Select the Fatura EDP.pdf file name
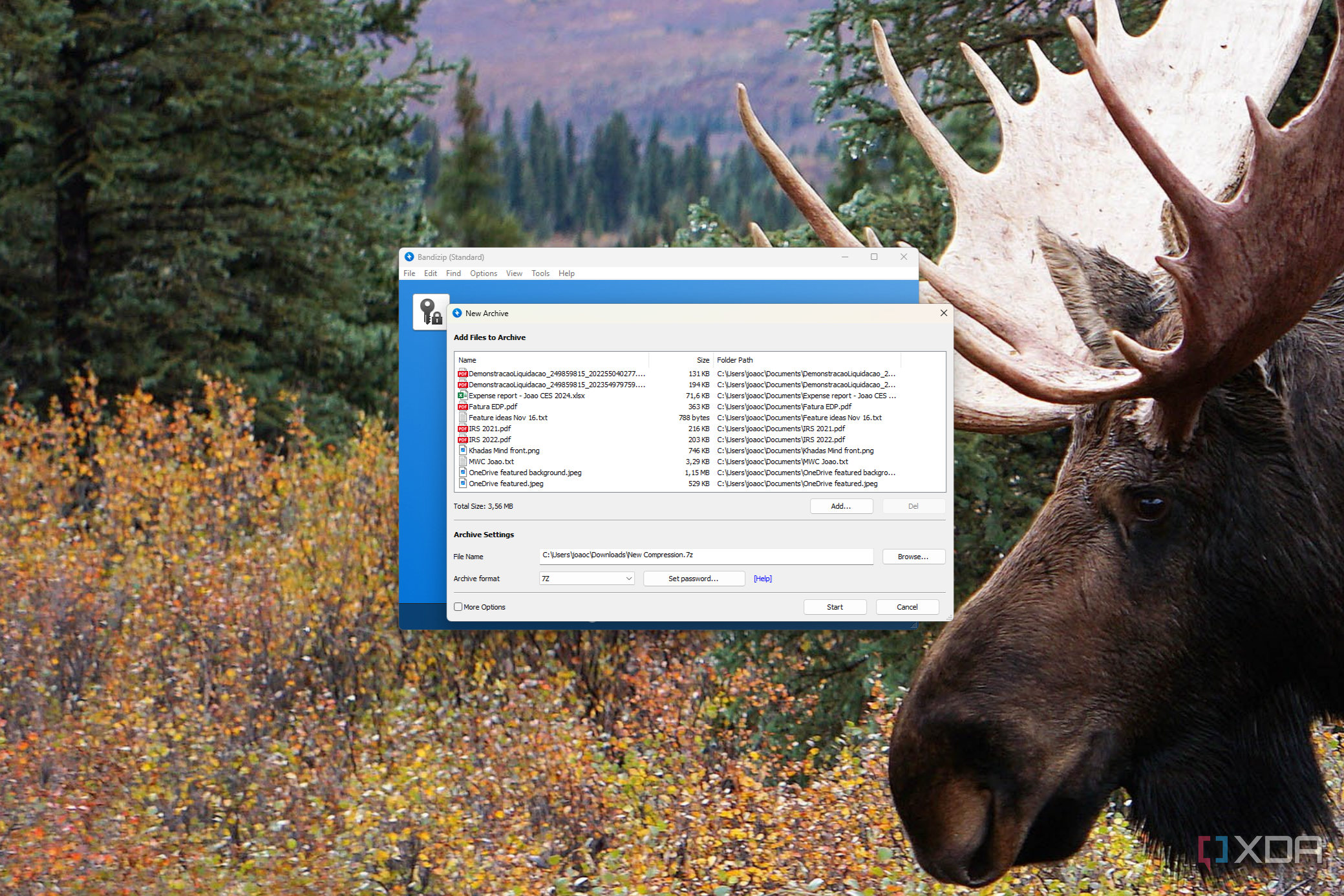This screenshot has width=1344, height=896. tap(493, 407)
